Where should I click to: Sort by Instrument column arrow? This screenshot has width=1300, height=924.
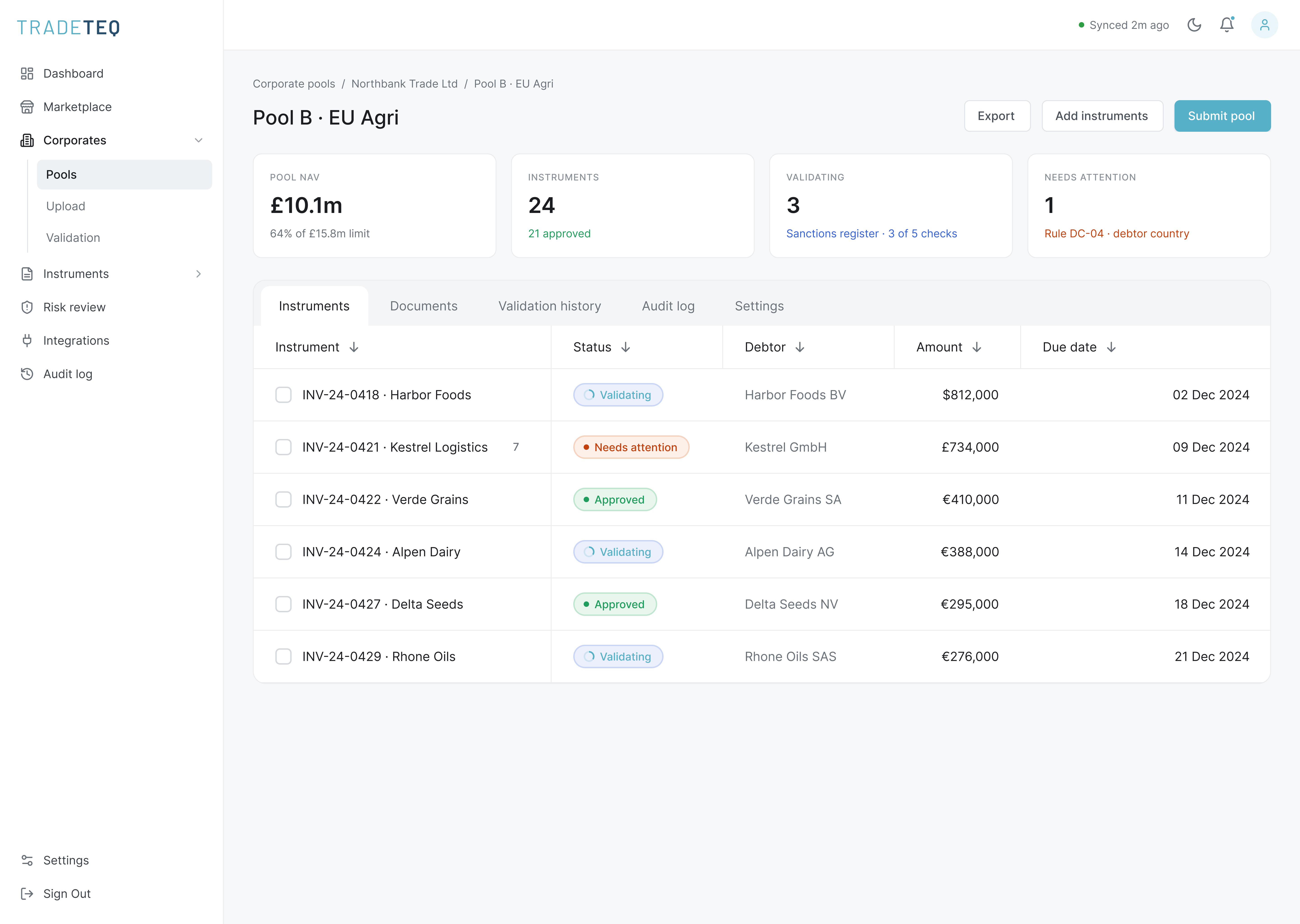tap(354, 347)
